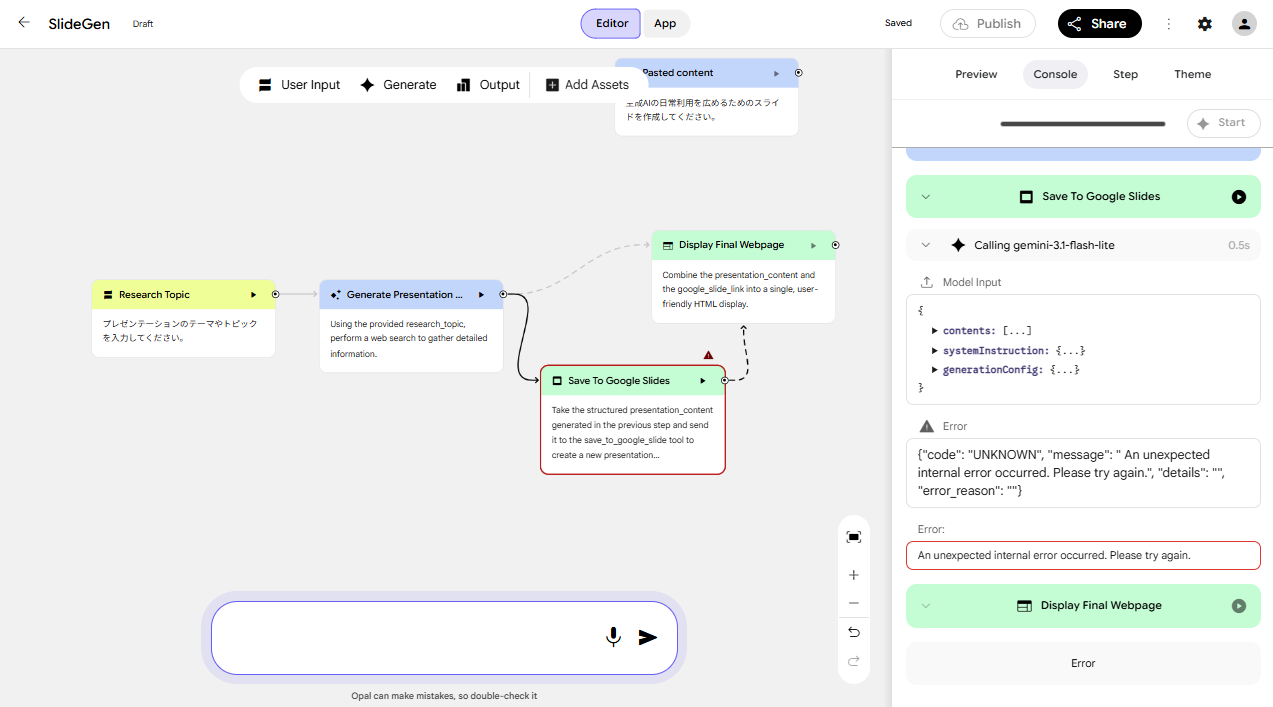
Task: Collapse the Save To Google Slides section
Action: (925, 197)
